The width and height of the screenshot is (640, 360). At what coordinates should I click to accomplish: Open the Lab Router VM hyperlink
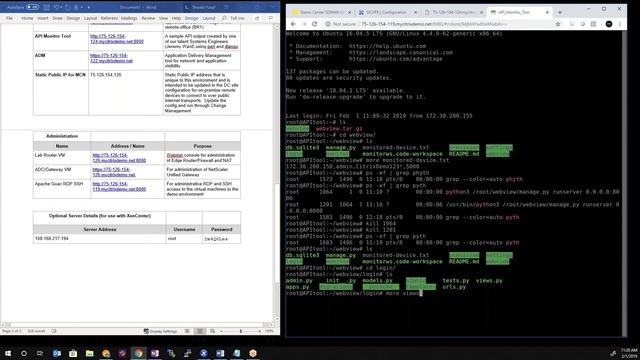119,158
